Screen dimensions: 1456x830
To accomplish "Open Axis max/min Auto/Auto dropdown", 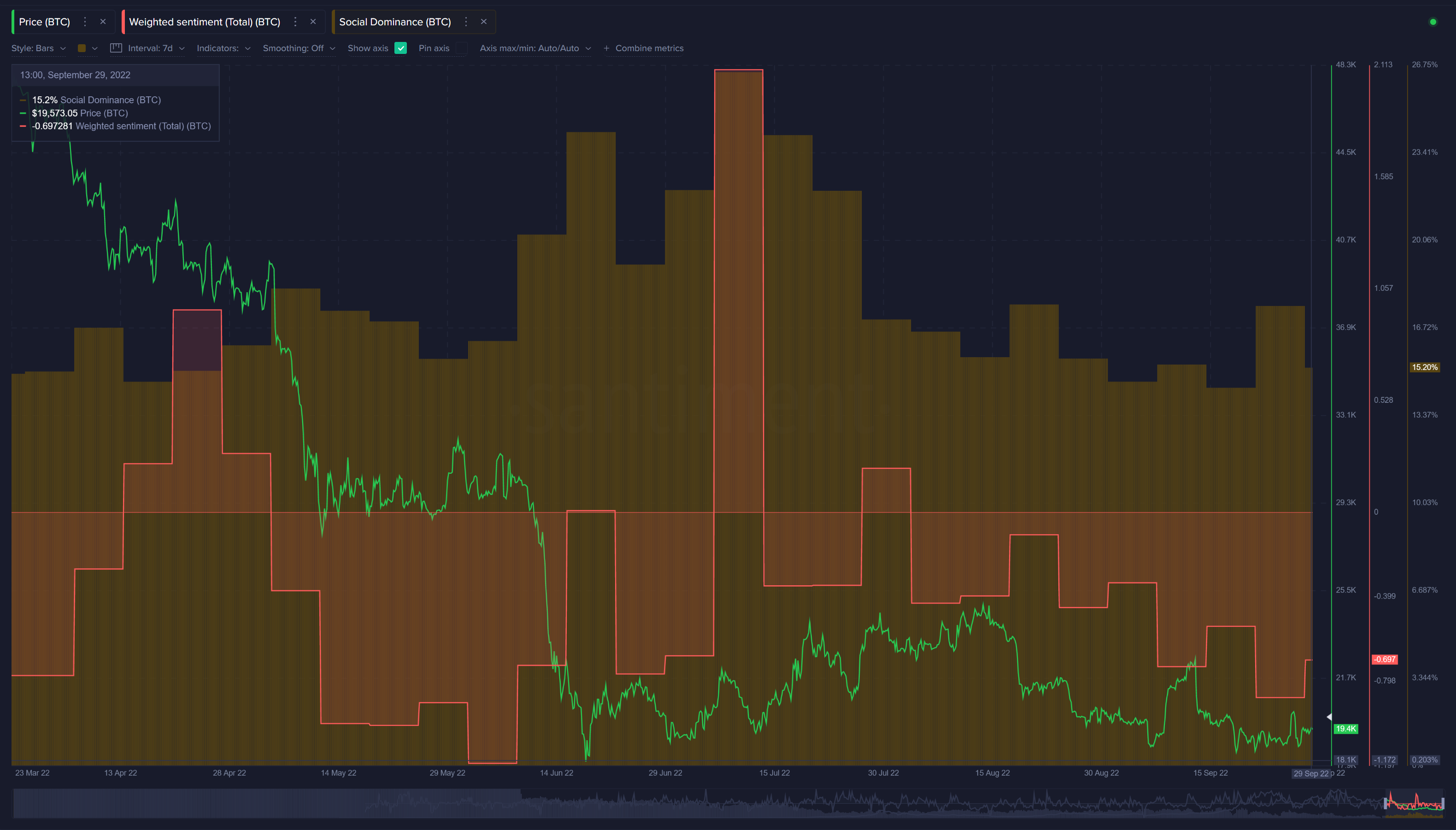I will (534, 48).
